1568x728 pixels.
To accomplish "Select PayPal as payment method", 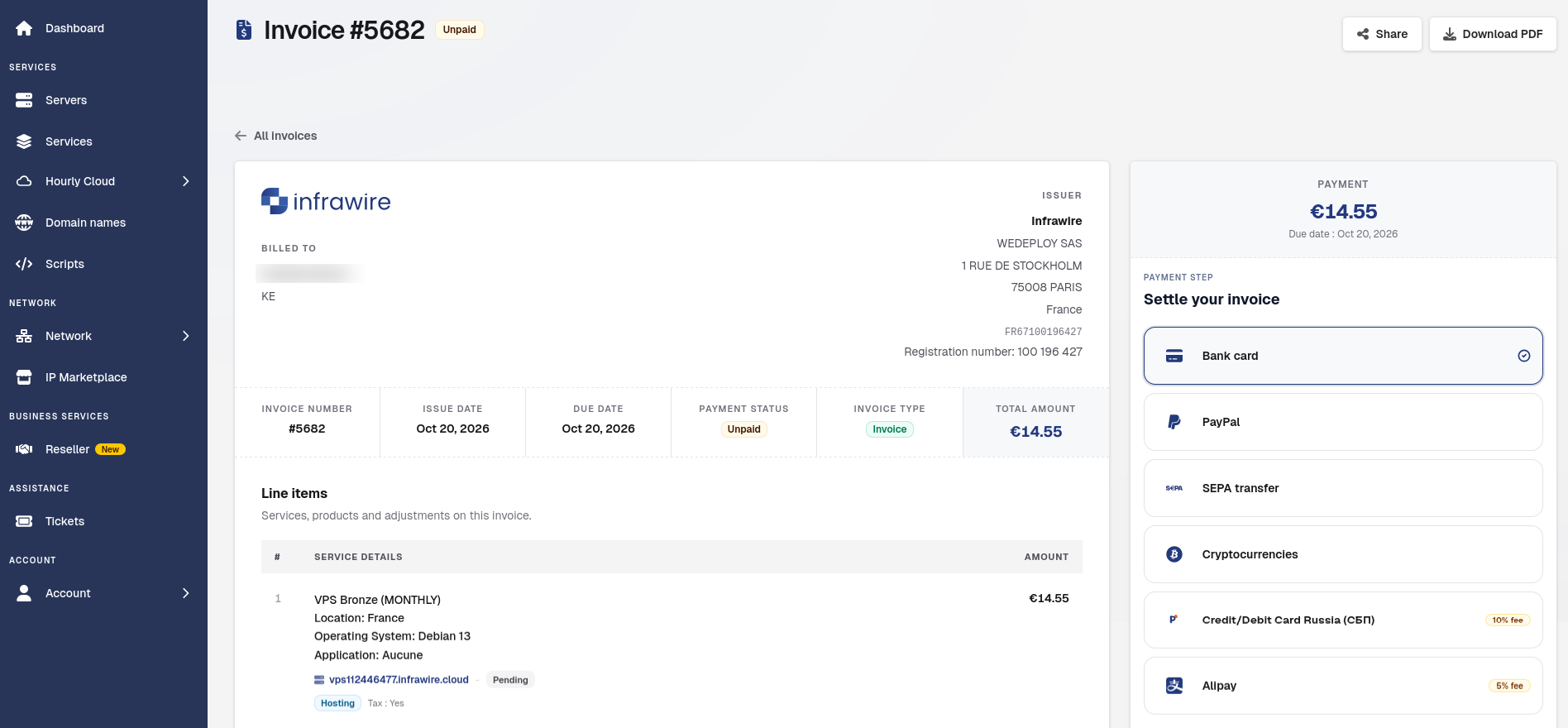I will (x=1343, y=422).
